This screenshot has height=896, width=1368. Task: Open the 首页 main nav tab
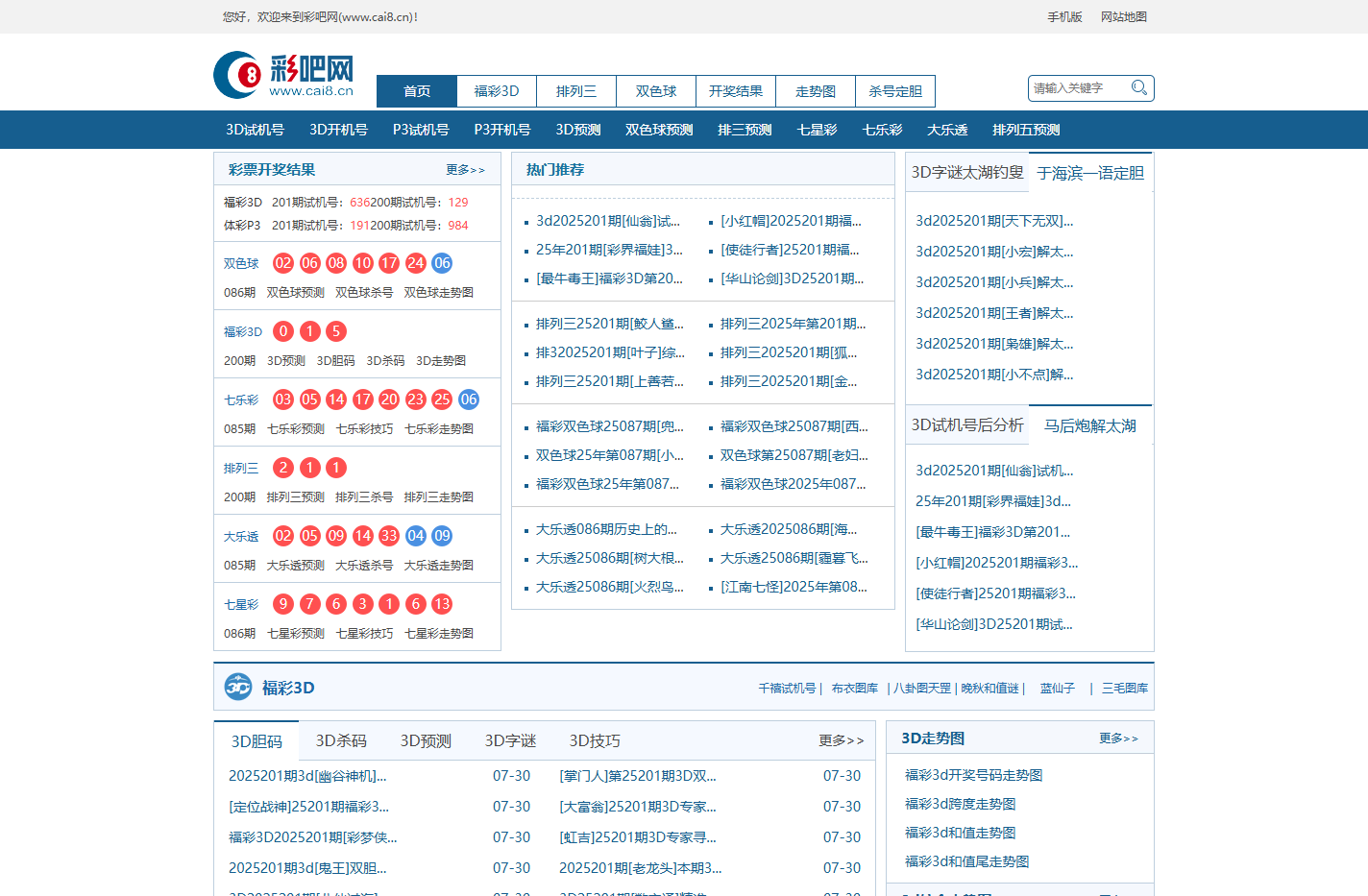pyautogui.click(x=417, y=91)
